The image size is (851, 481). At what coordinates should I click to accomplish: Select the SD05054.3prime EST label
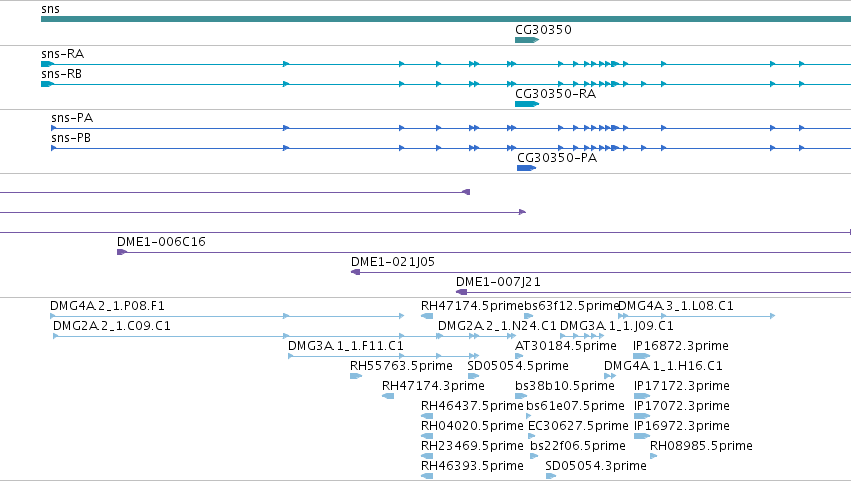596,466
